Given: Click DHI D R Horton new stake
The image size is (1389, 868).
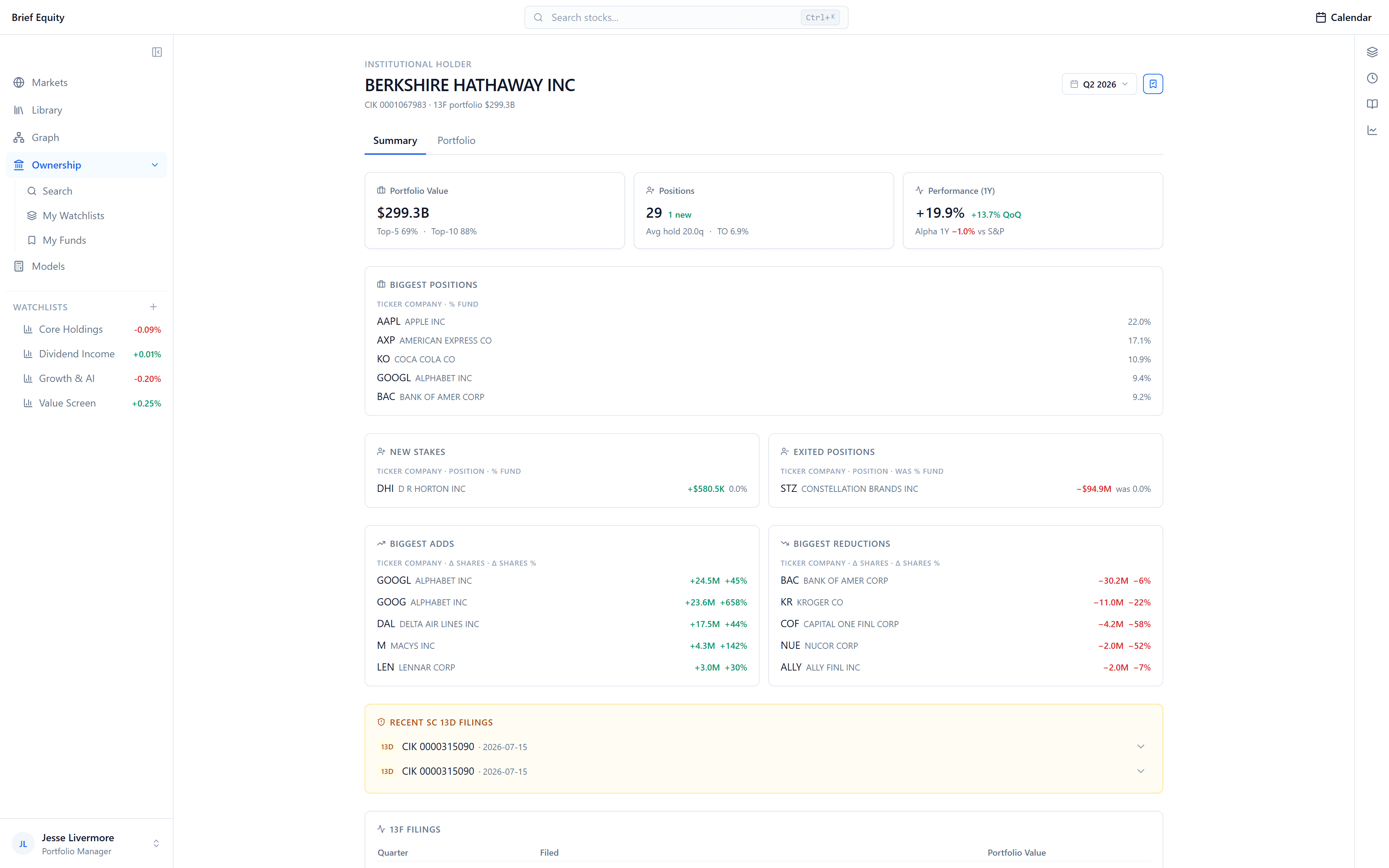Looking at the screenshot, I should click(561, 489).
